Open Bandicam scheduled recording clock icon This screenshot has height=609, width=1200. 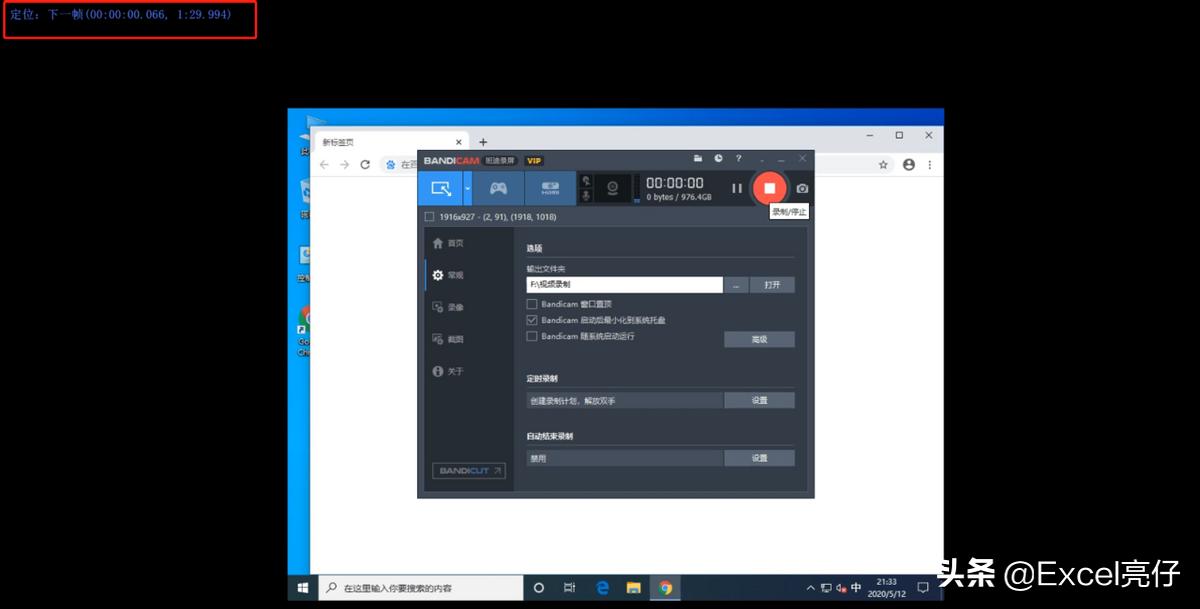tap(718, 159)
